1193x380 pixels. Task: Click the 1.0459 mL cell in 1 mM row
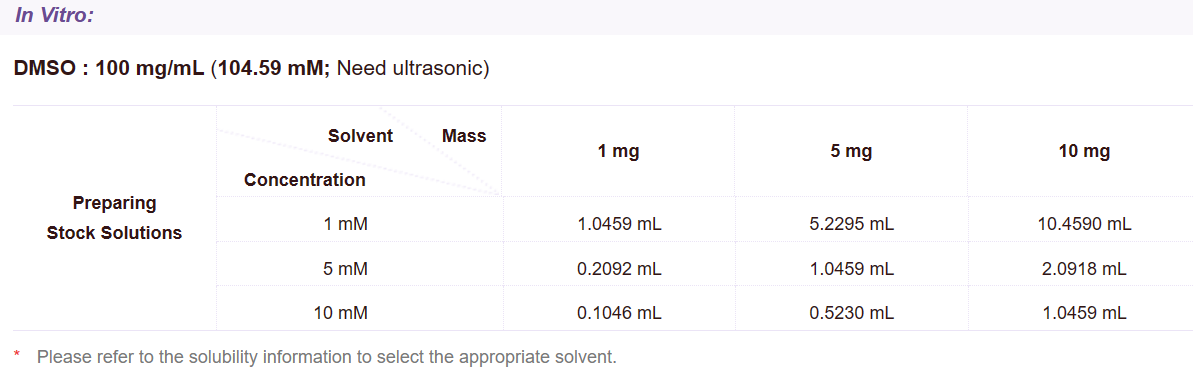(619, 225)
